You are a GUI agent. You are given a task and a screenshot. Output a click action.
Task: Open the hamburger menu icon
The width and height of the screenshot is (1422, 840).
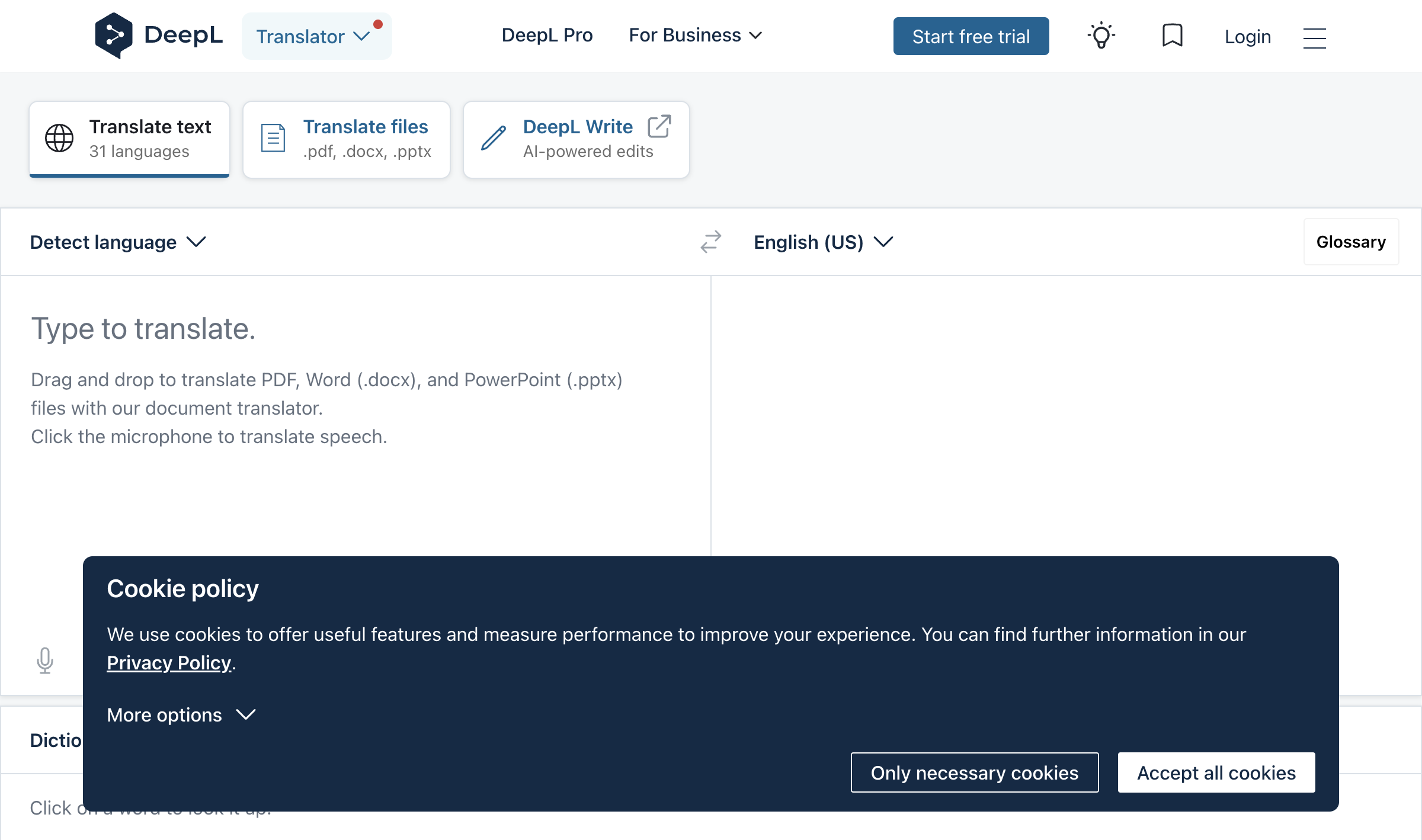[1314, 38]
